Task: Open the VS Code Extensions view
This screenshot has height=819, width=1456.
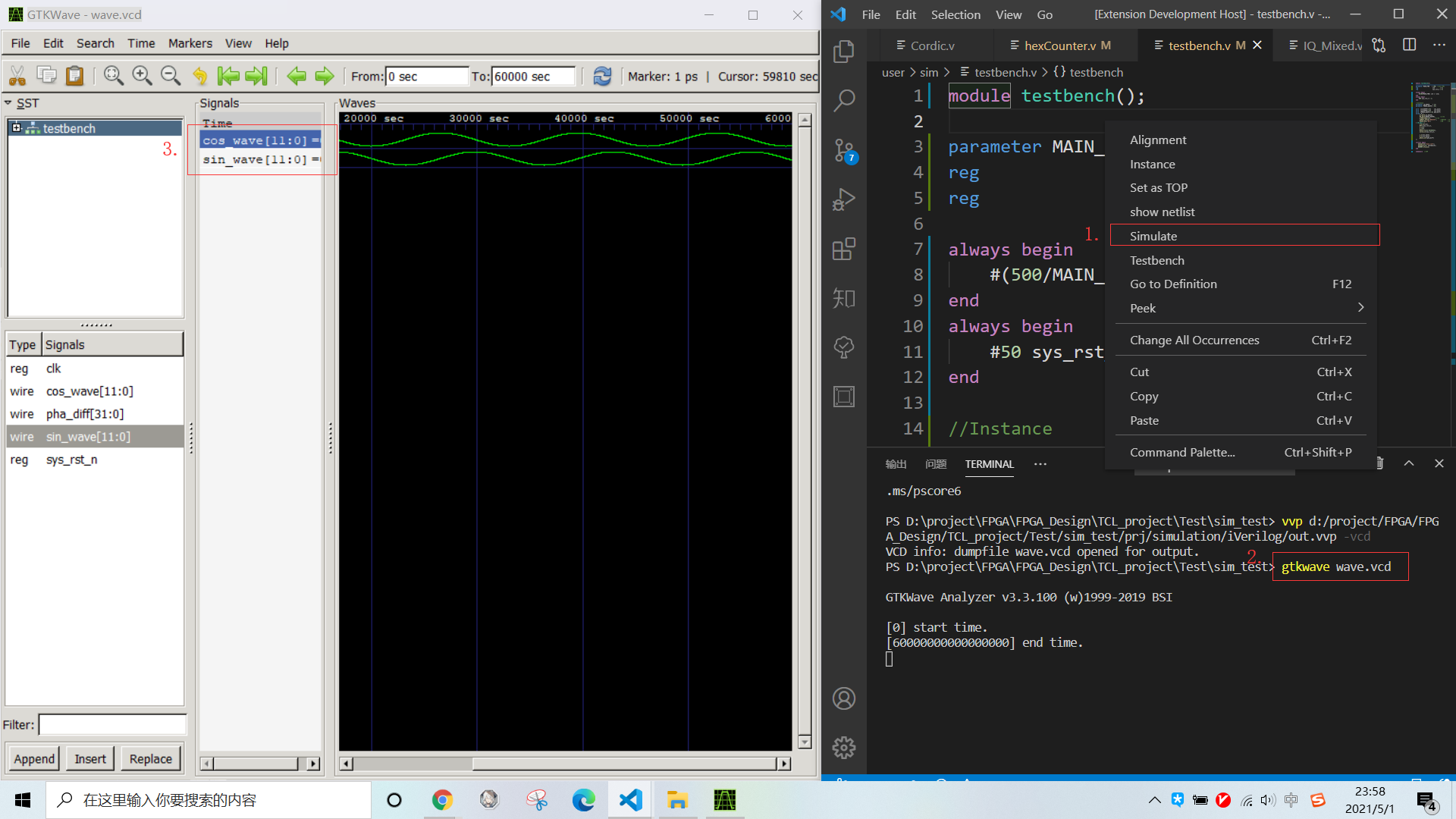Action: (843, 249)
